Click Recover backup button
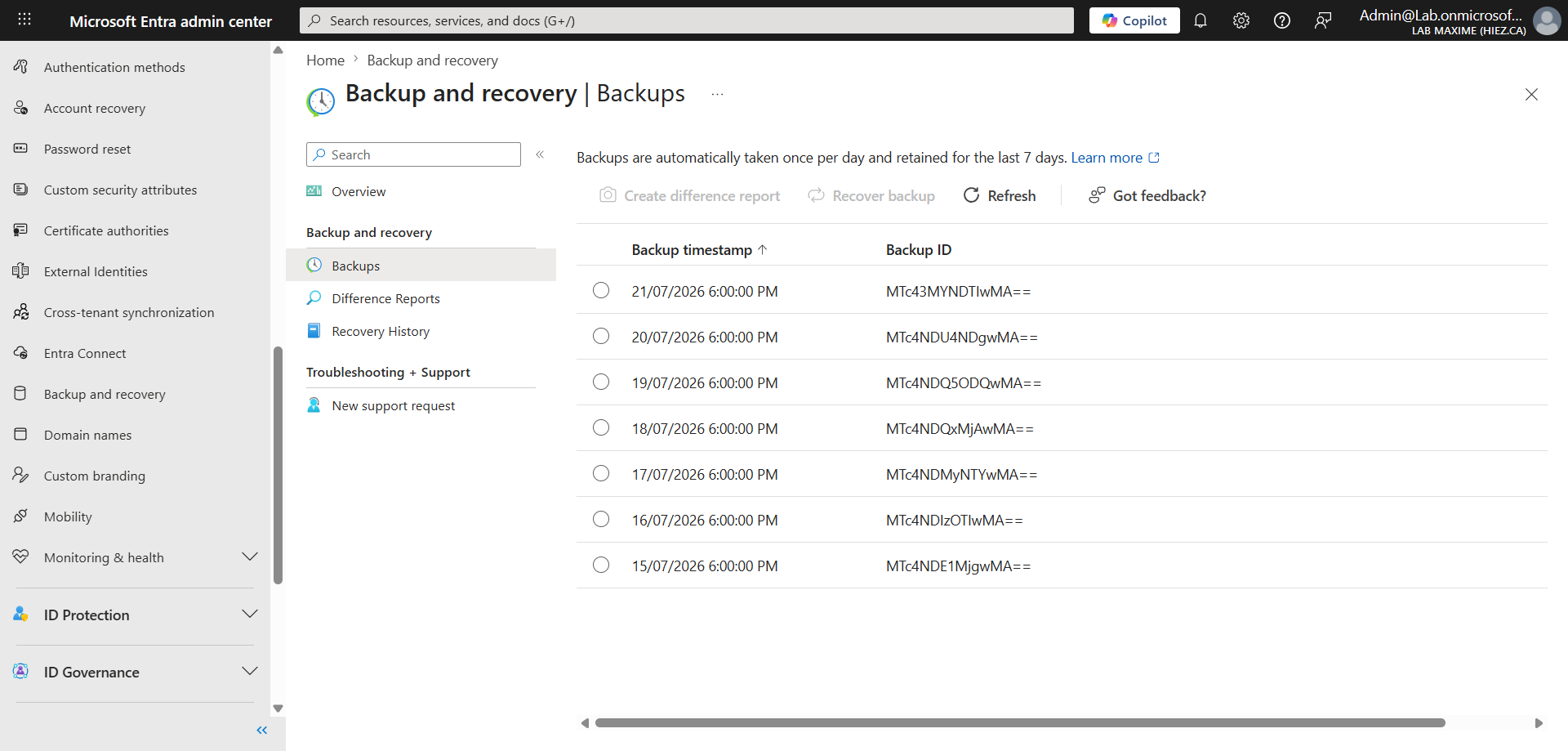 871,195
